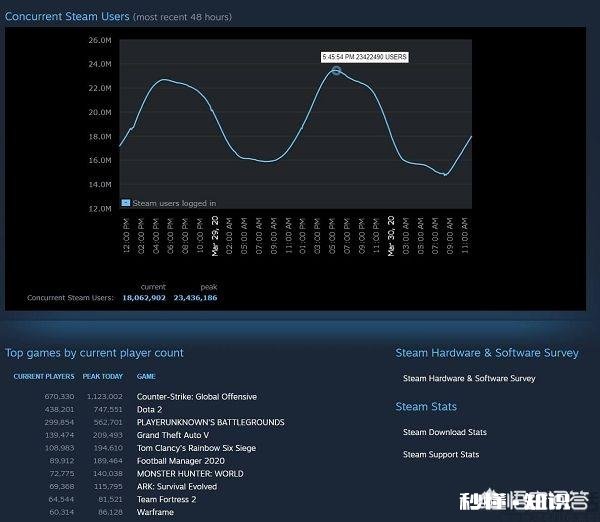
Task: Click the GAME column header
Action: tap(146, 377)
